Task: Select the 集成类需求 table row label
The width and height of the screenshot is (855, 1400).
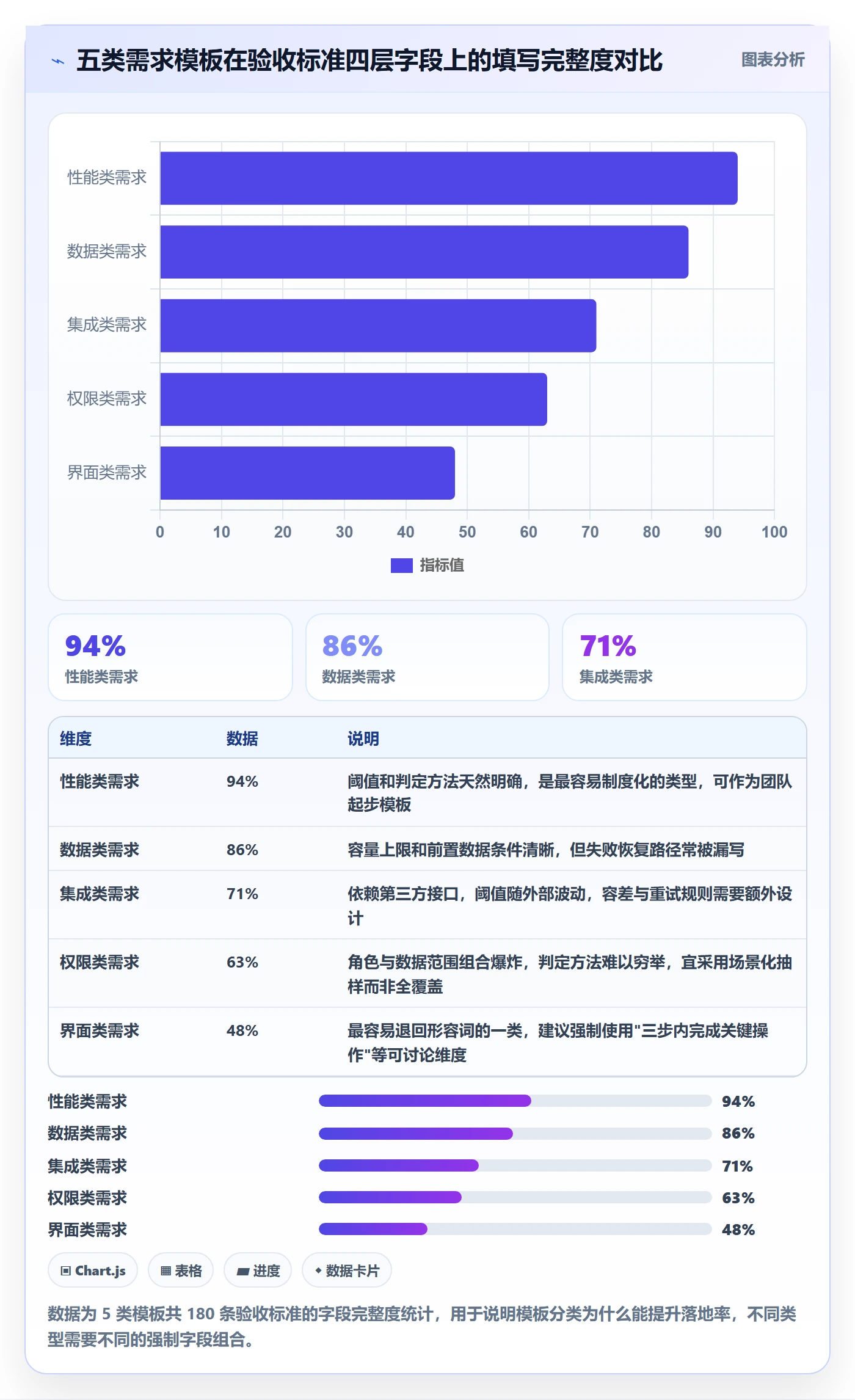Action: pos(100,894)
